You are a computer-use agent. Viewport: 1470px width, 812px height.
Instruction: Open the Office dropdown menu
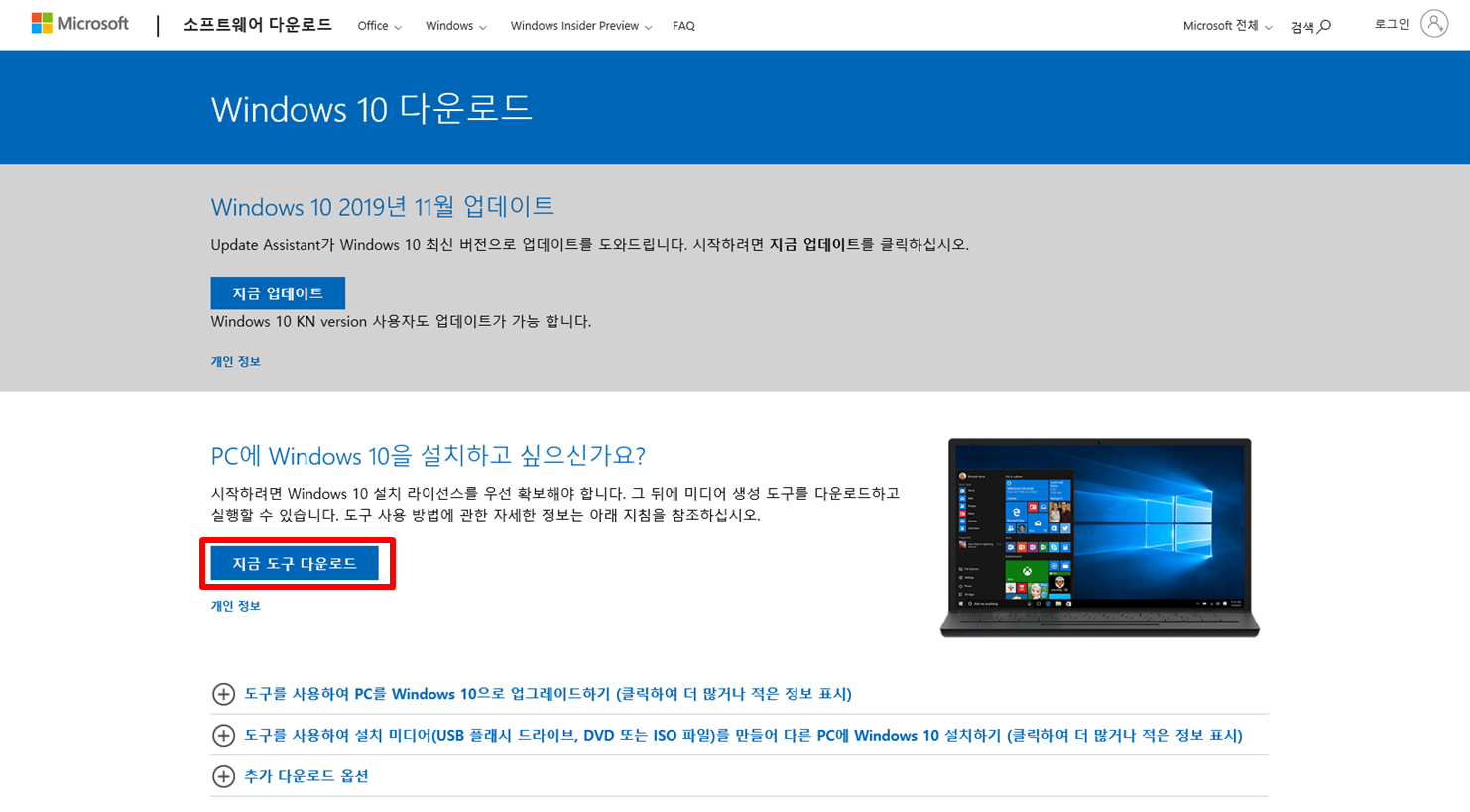[379, 26]
